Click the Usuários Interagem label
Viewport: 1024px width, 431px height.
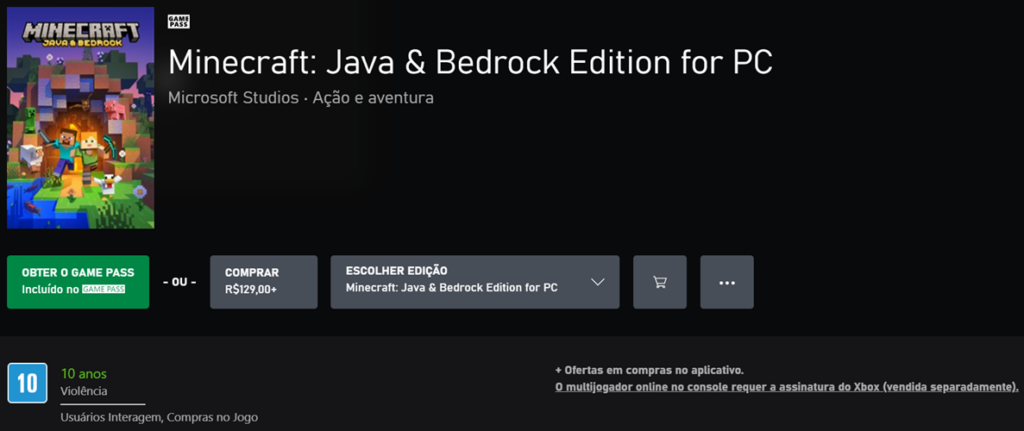[x=111, y=417]
